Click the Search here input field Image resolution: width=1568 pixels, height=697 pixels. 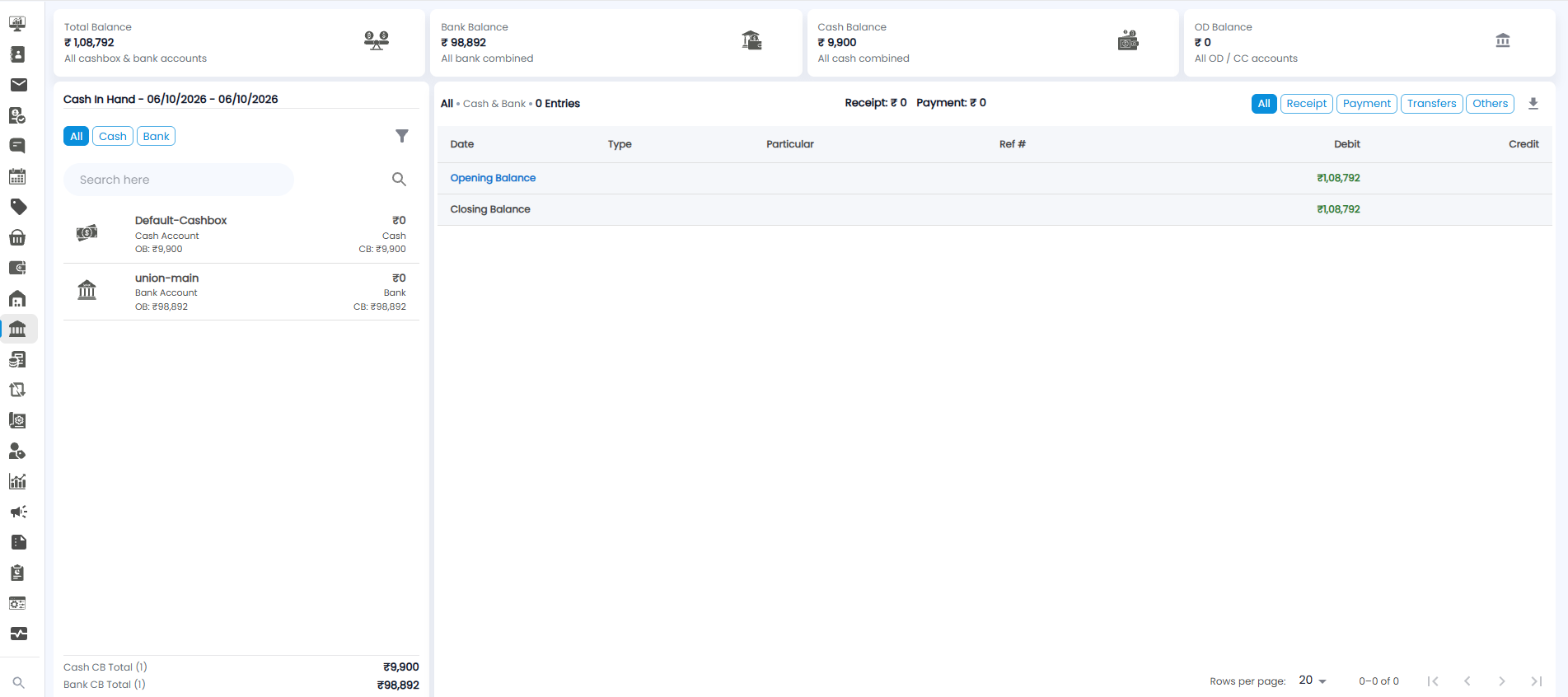pos(179,180)
